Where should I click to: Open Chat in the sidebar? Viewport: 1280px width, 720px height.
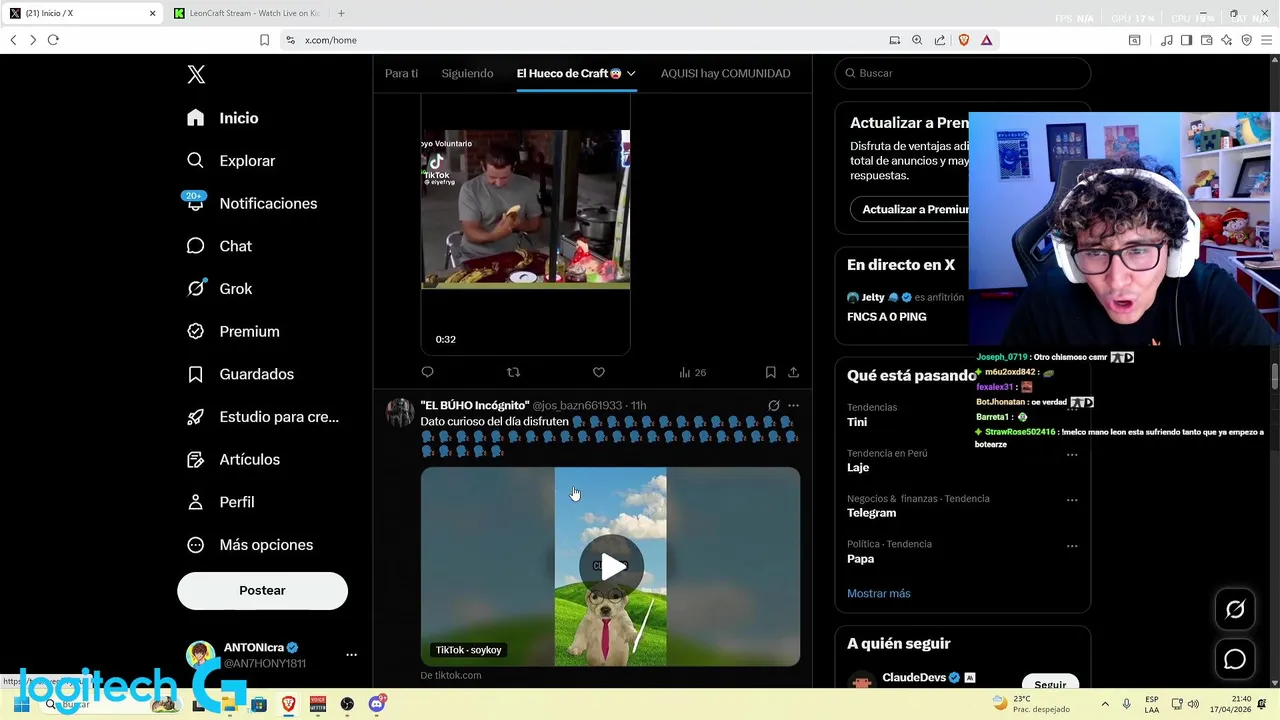(x=219, y=246)
